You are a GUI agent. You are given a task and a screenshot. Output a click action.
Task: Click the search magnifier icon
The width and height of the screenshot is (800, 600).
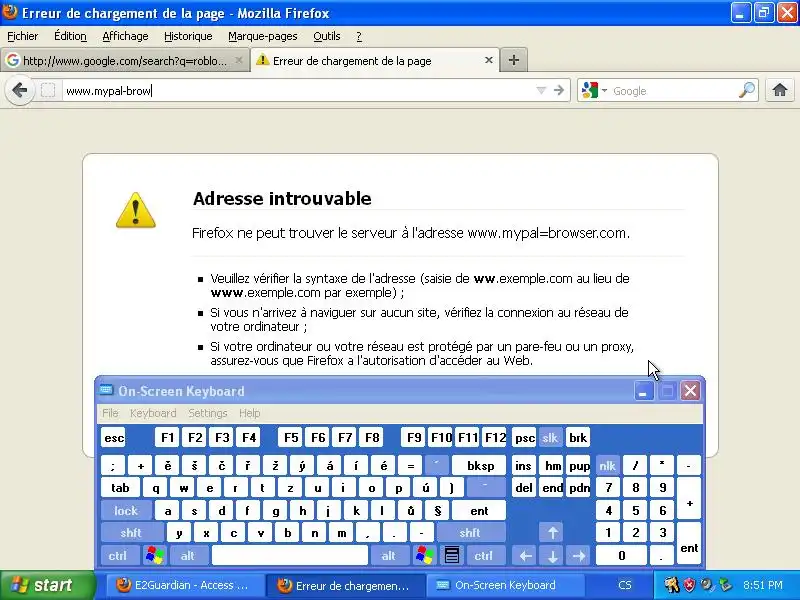747,90
